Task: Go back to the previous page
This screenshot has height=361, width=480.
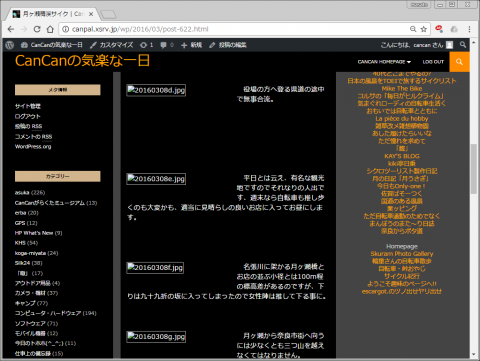Action: 11,29
